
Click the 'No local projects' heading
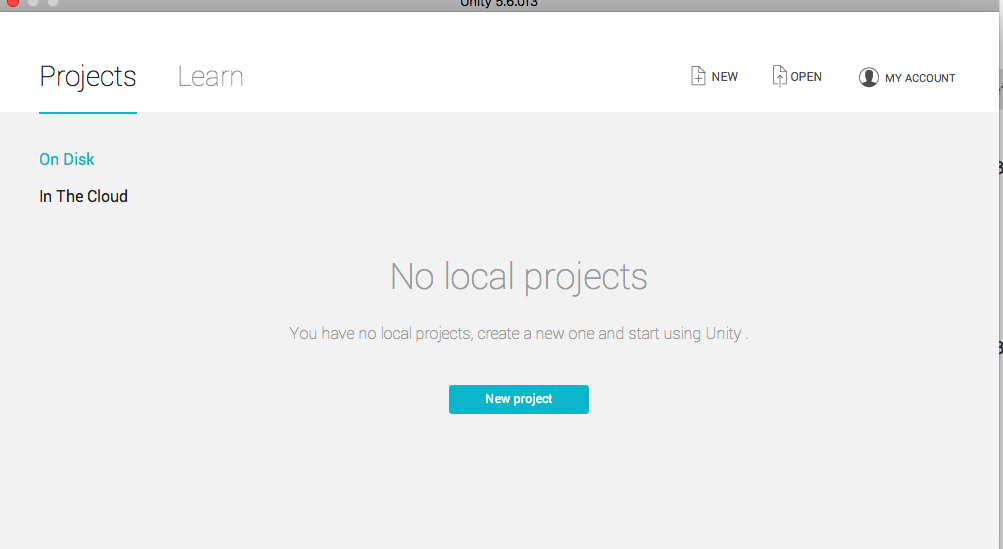[x=519, y=277]
